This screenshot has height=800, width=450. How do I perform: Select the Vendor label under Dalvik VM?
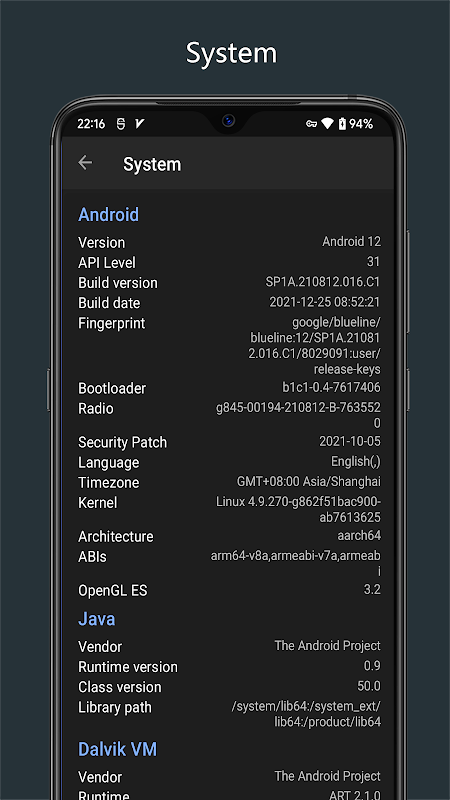click(100, 777)
